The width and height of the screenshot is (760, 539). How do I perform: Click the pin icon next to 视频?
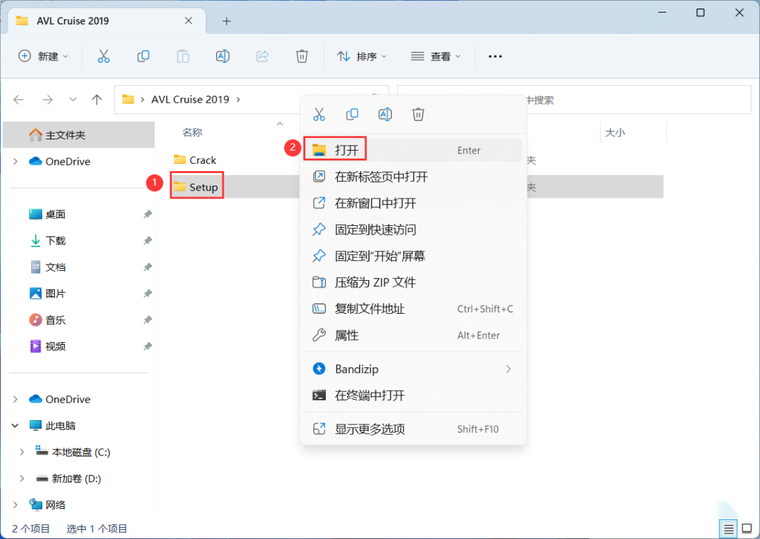[x=148, y=346]
